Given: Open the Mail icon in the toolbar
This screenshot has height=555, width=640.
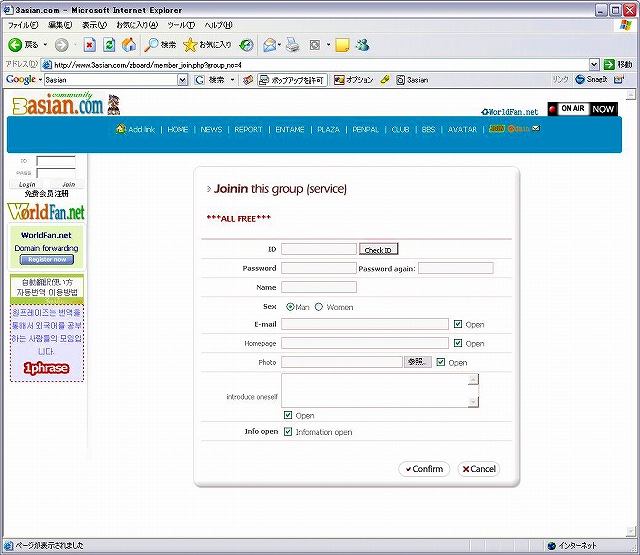Looking at the screenshot, I should [269, 45].
